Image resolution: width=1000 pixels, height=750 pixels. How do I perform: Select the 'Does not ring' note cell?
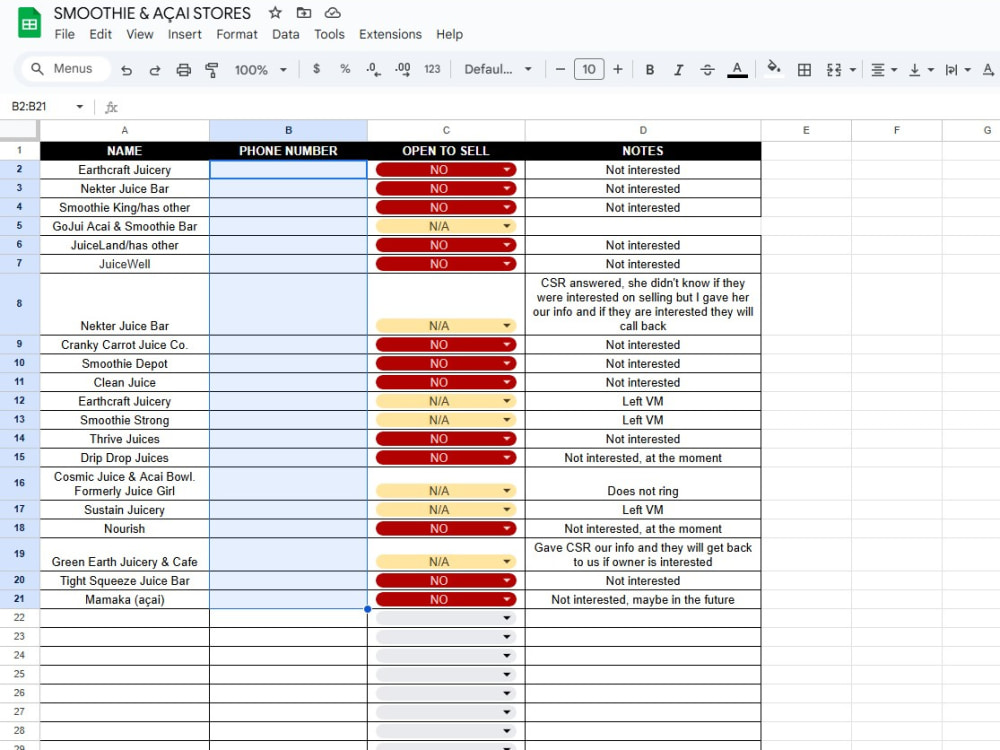click(x=643, y=484)
